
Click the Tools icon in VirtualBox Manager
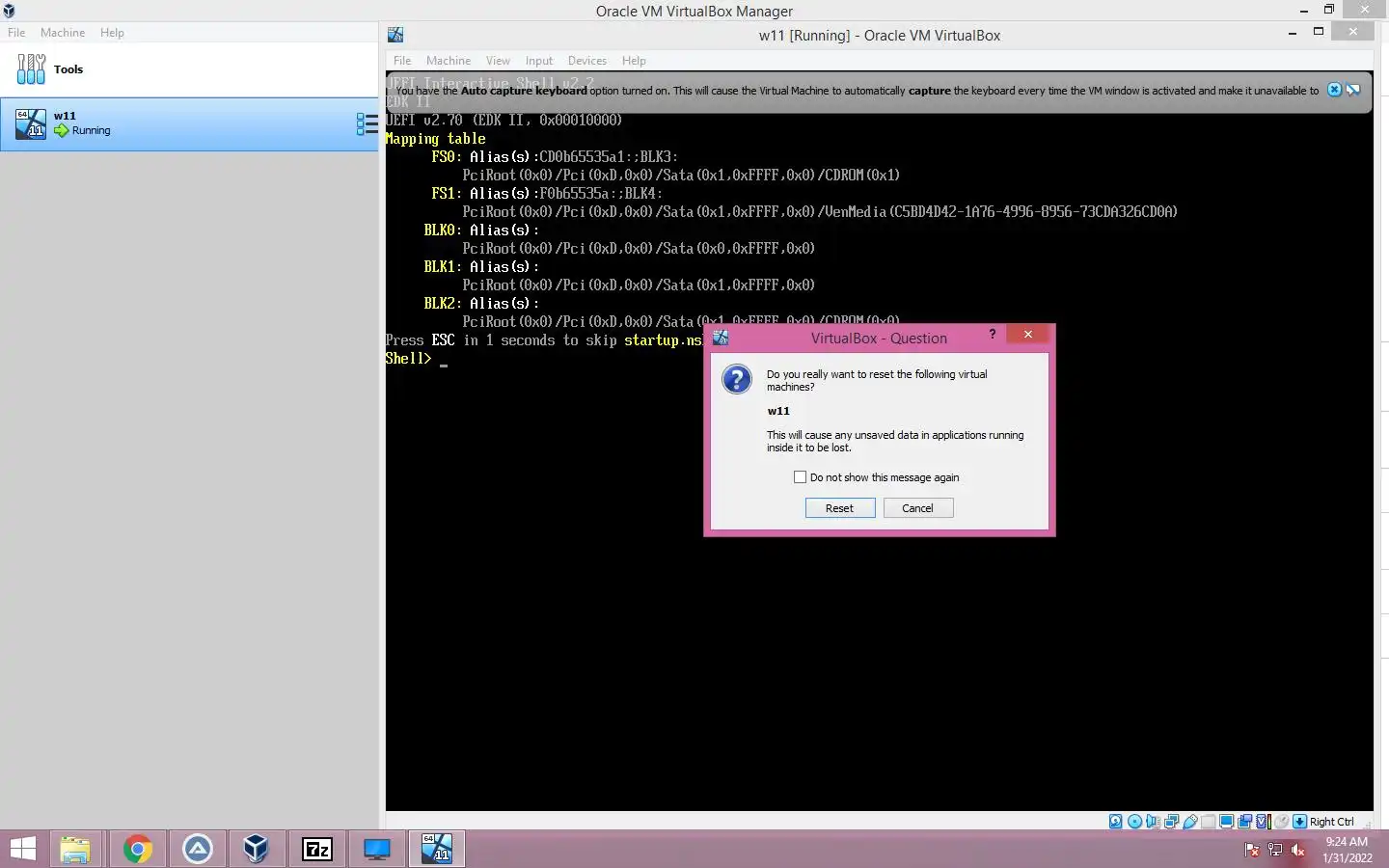pos(31,69)
